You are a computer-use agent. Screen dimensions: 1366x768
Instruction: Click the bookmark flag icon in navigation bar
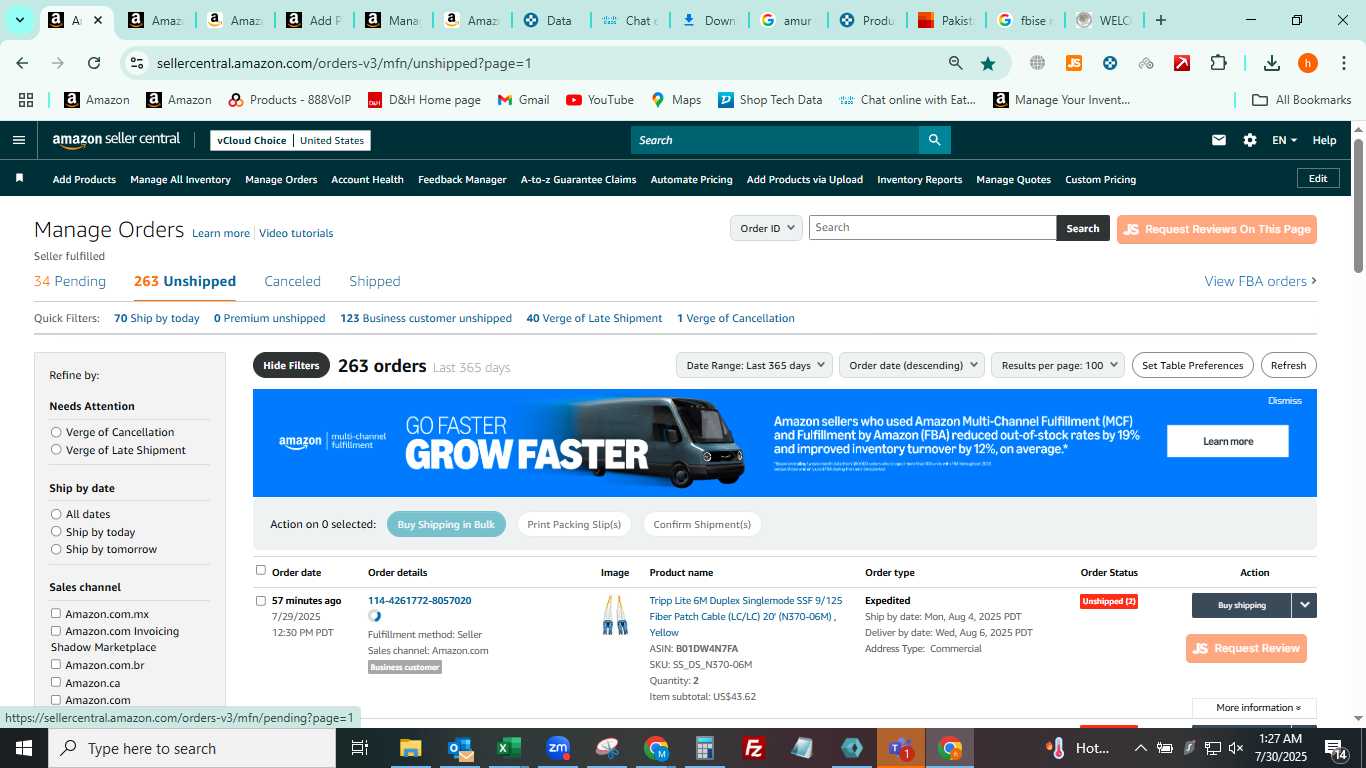(19, 179)
